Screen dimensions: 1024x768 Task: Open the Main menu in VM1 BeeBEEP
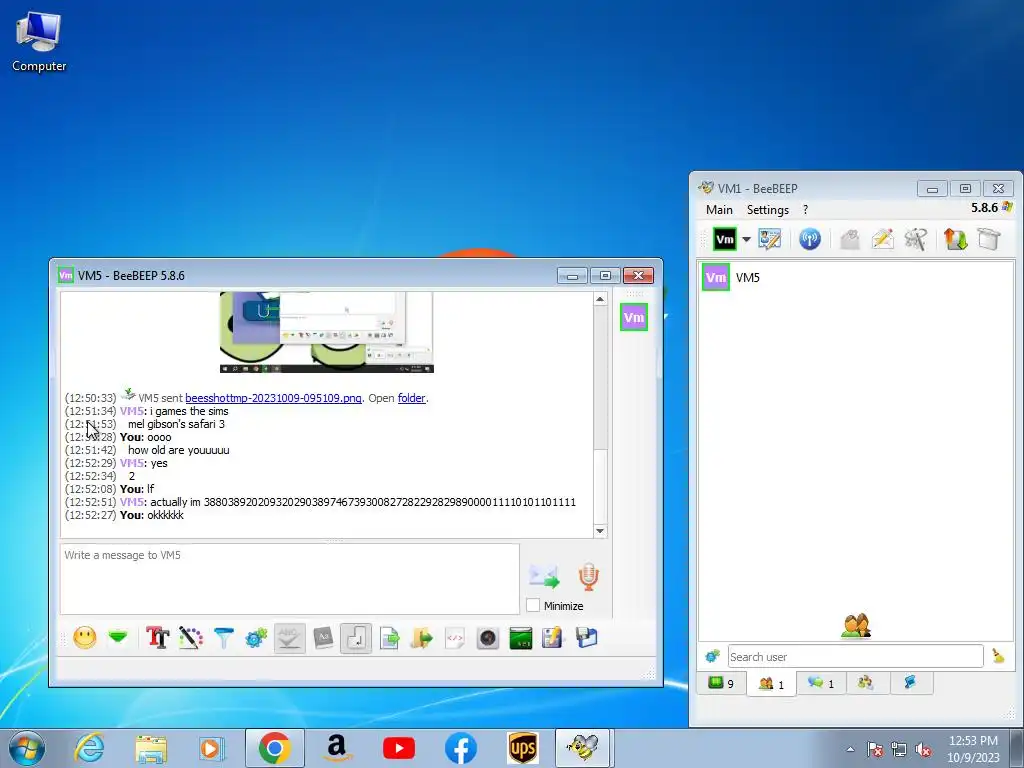(x=719, y=210)
